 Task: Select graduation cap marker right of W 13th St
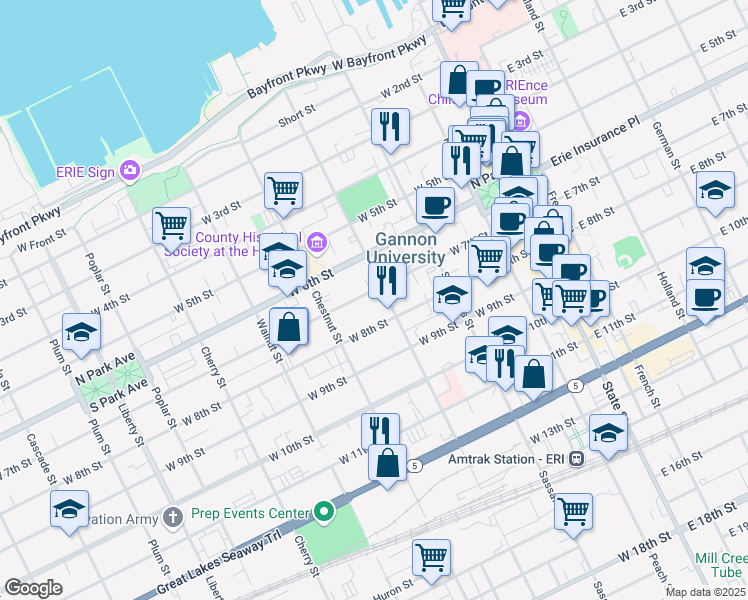[x=608, y=434]
